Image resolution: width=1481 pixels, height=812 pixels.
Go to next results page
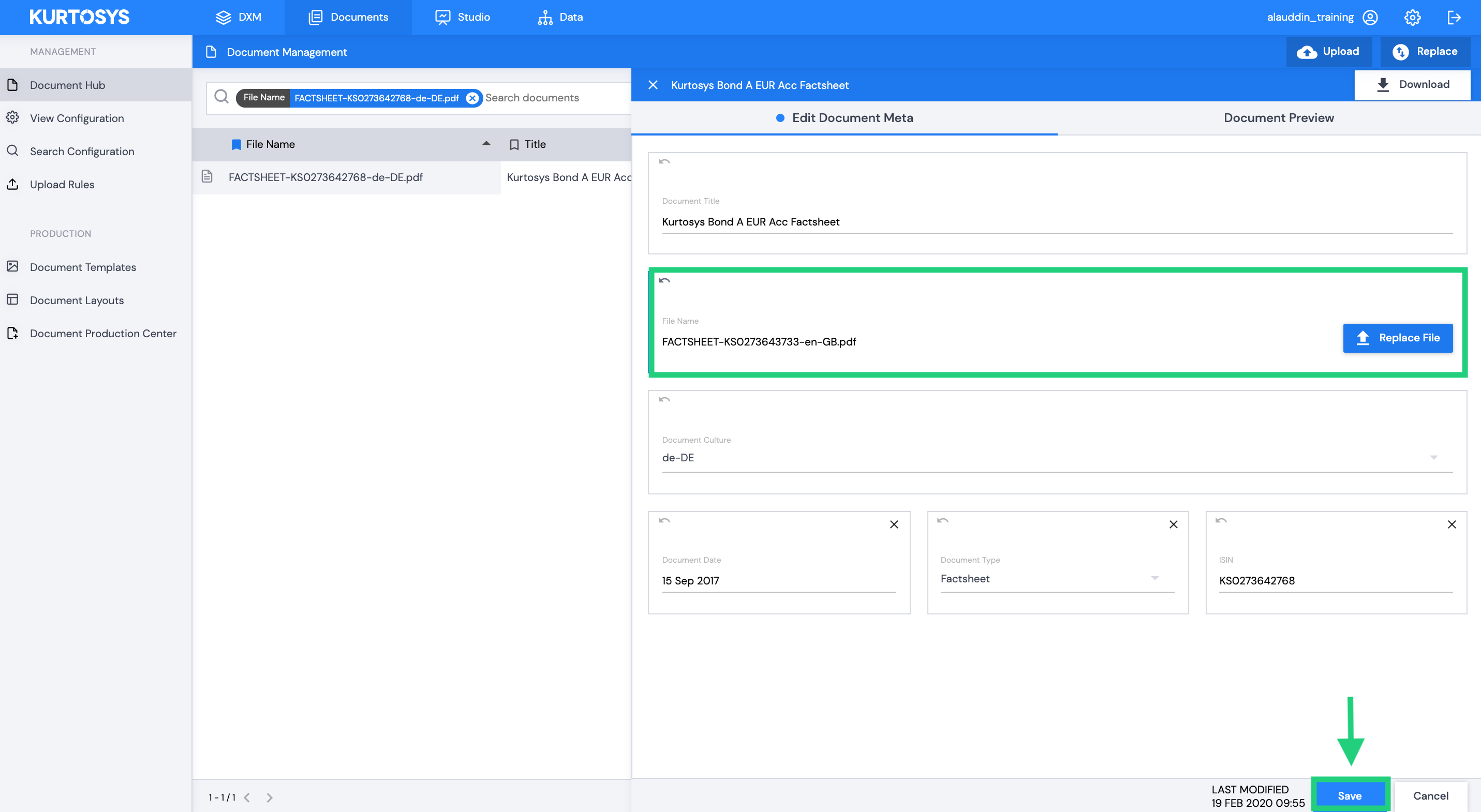point(269,798)
